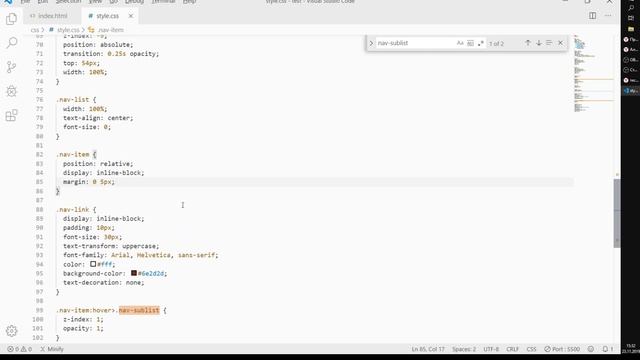This screenshot has height=360, width=640.
Task: Open the Source Control view
Action: pos(11,67)
